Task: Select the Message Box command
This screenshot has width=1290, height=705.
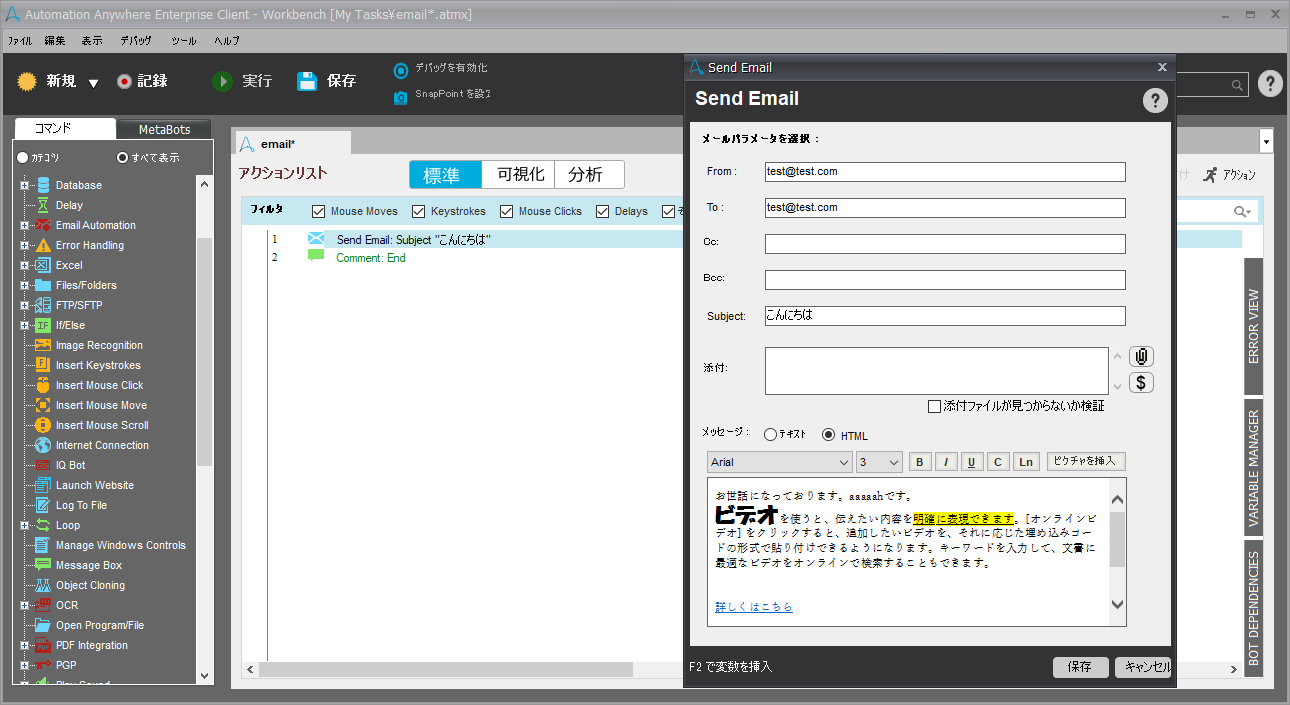Action: [x=91, y=565]
